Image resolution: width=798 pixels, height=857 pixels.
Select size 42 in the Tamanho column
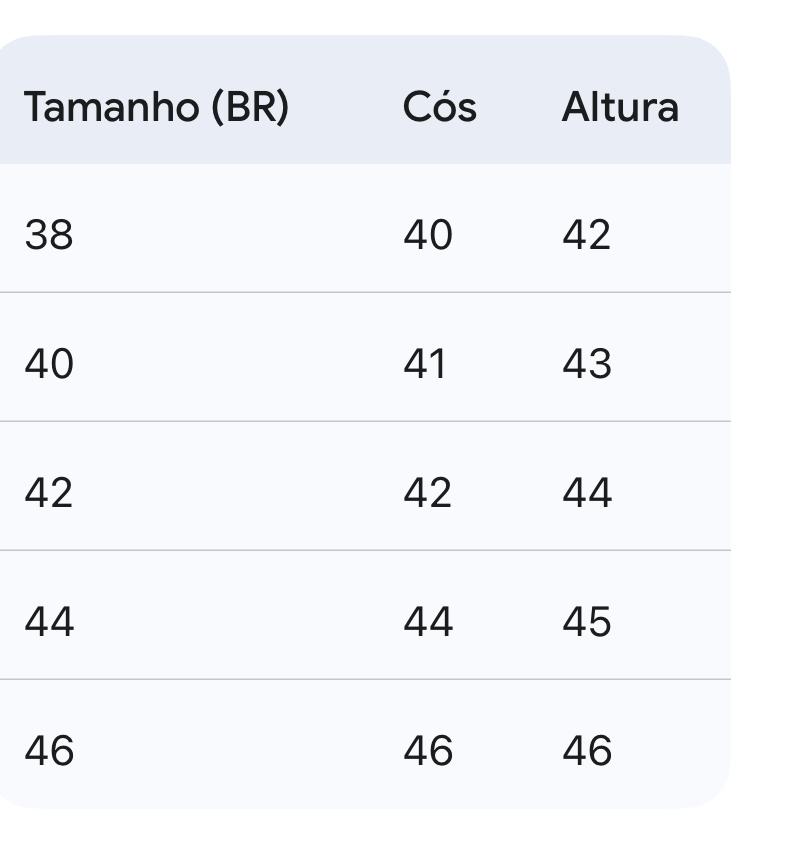pos(49,493)
